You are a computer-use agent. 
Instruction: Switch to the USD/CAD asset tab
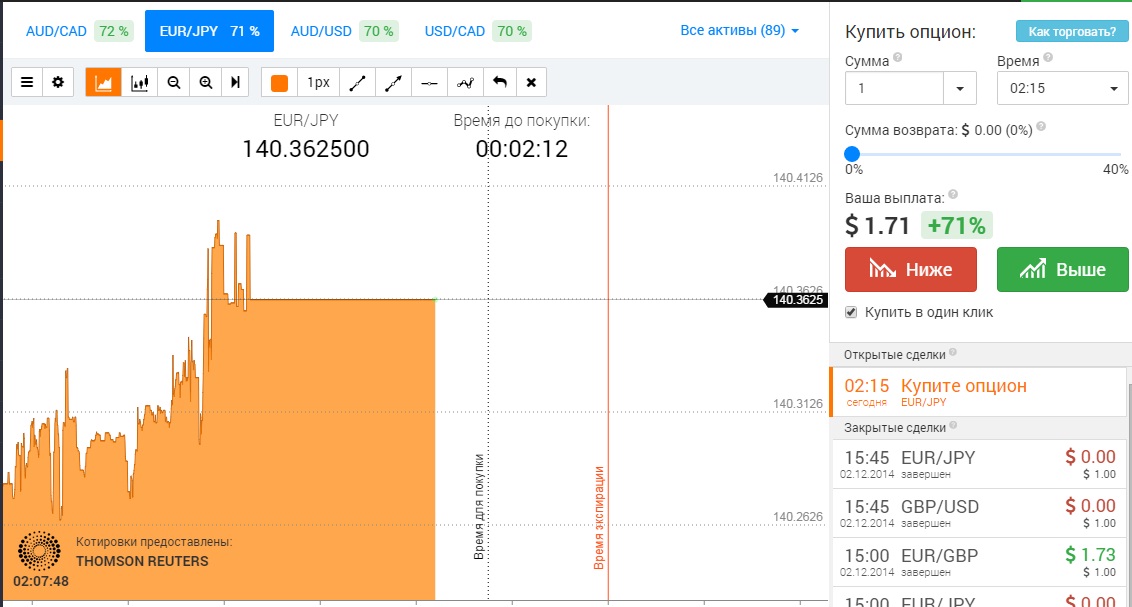coord(476,31)
